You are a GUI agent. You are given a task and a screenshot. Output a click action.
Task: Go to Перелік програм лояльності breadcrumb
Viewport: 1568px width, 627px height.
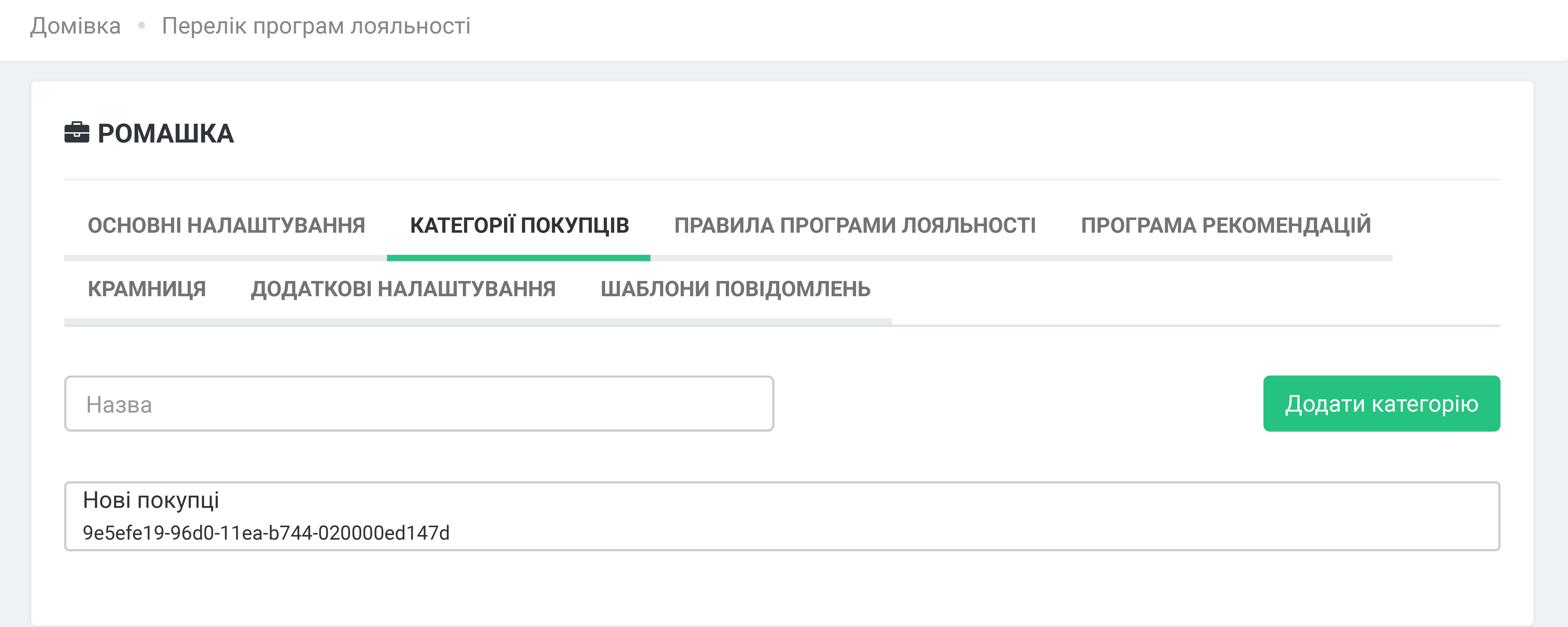coord(316,26)
